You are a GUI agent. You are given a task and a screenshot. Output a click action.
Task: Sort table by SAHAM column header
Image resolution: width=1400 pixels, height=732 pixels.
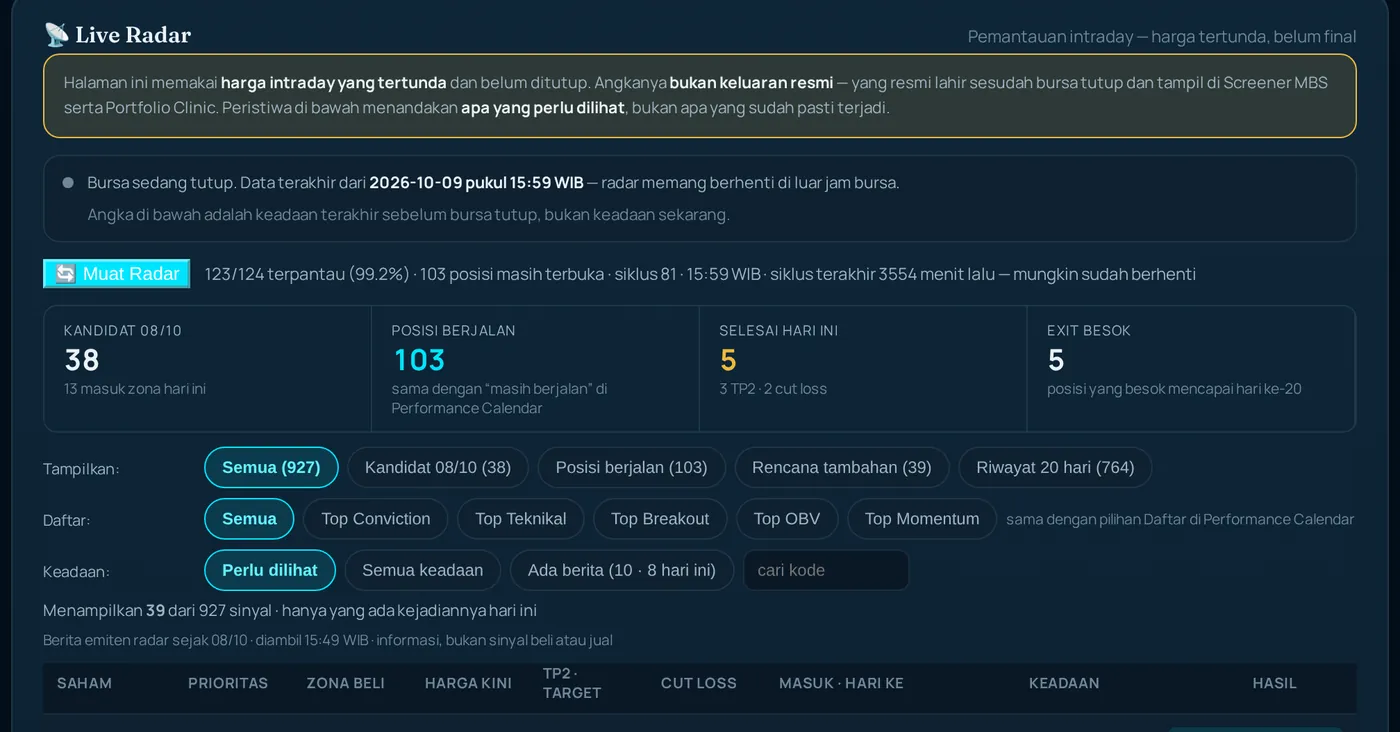(84, 683)
